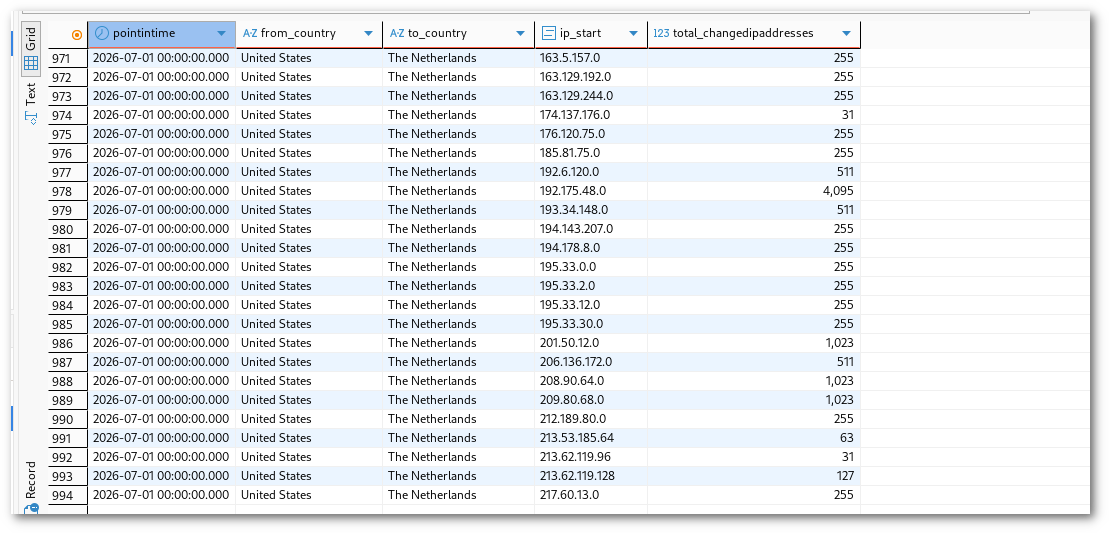Click the ip_start column type icon
Screen dimensions: 1109x533
pos(548,33)
